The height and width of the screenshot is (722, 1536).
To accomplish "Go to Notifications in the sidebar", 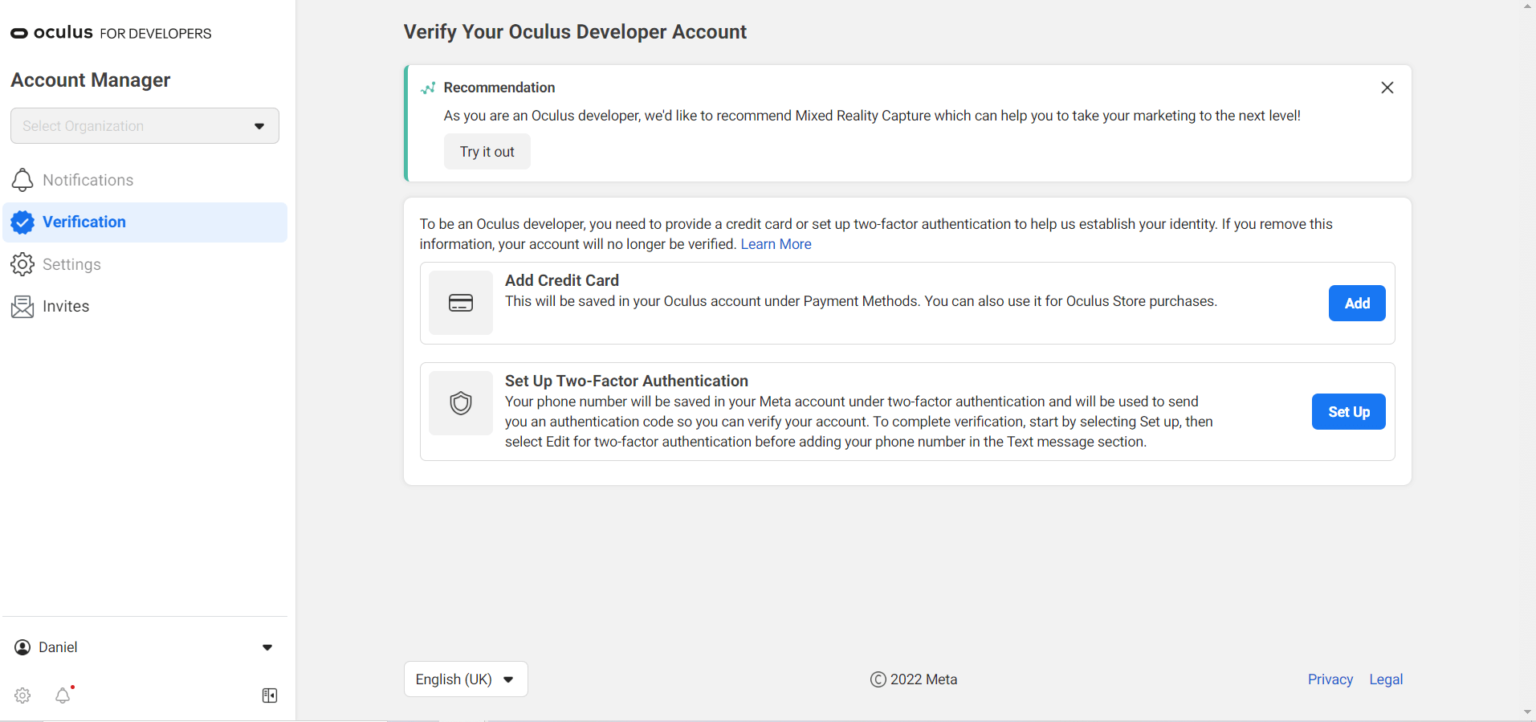I will 88,180.
